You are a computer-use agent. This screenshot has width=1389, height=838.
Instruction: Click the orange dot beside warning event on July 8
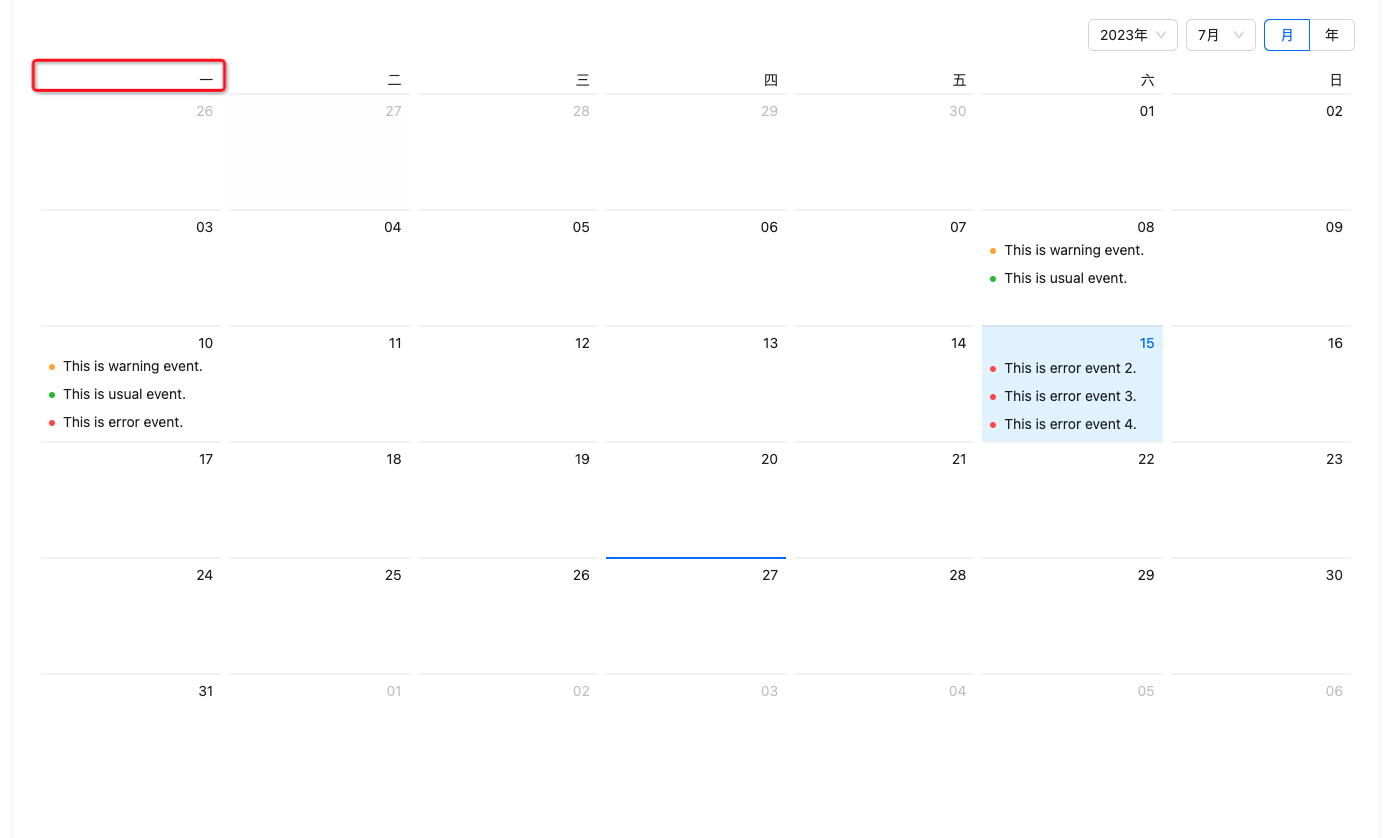click(992, 250)
